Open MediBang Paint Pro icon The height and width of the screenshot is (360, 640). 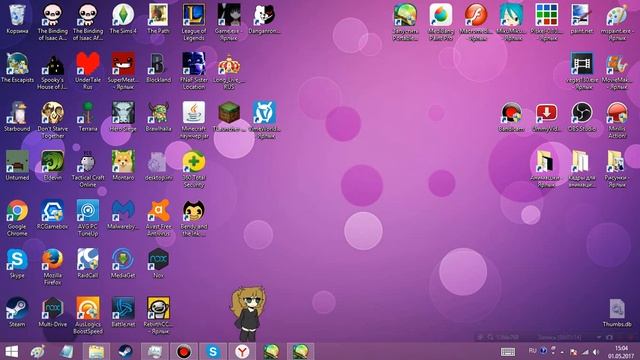click(440, 22)
